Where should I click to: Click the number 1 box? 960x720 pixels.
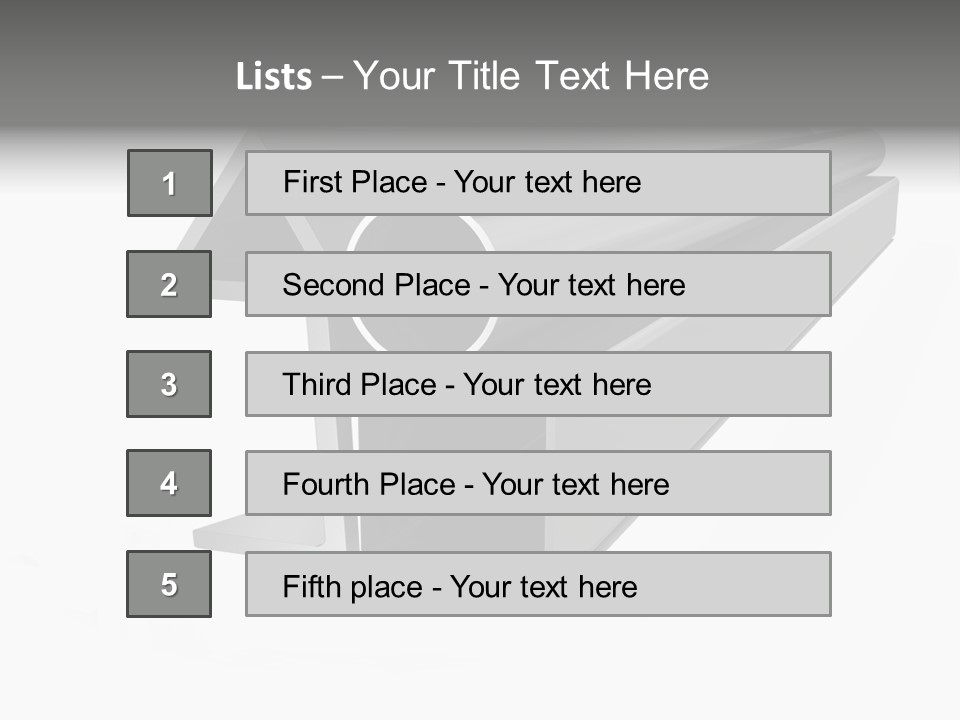pyautogui.click(x=170, y=183)
